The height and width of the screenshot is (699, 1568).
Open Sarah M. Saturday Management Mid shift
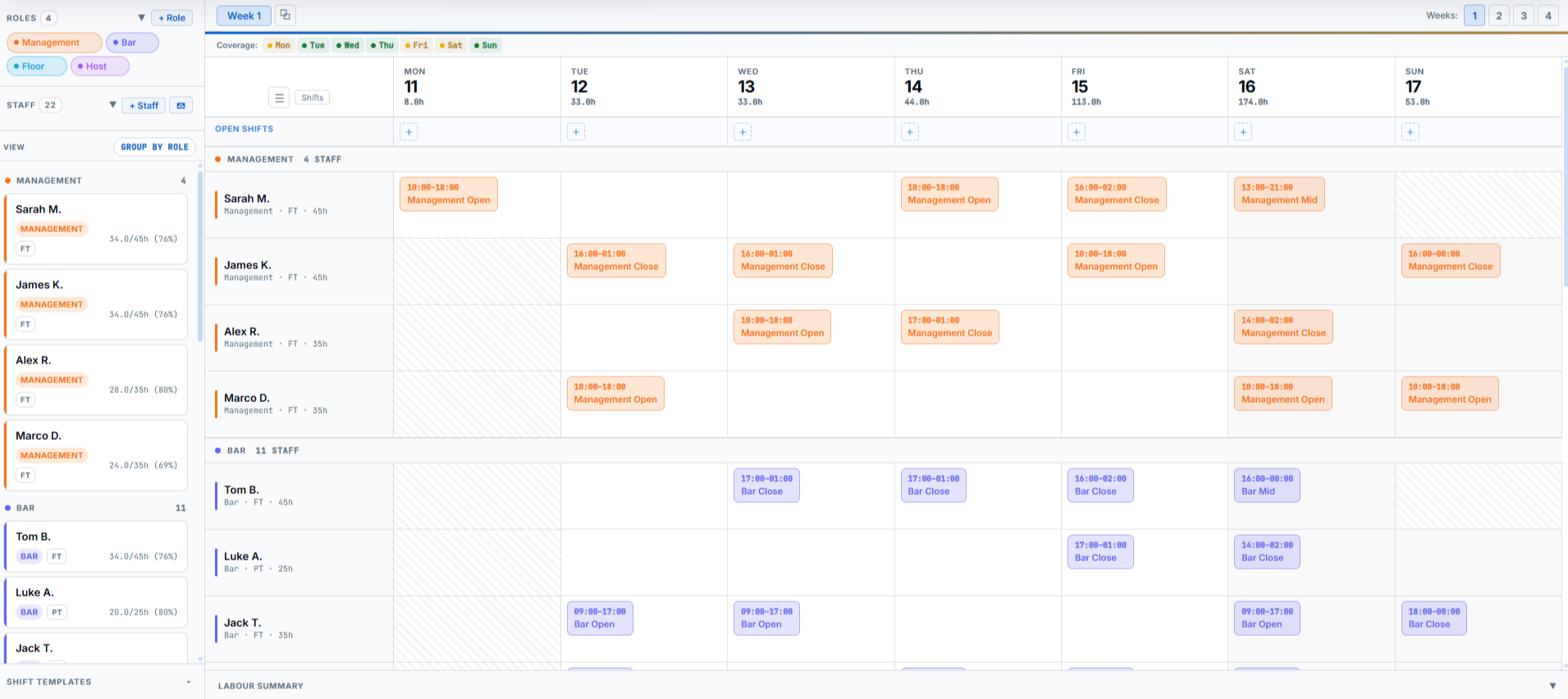tap(1279, 194)
